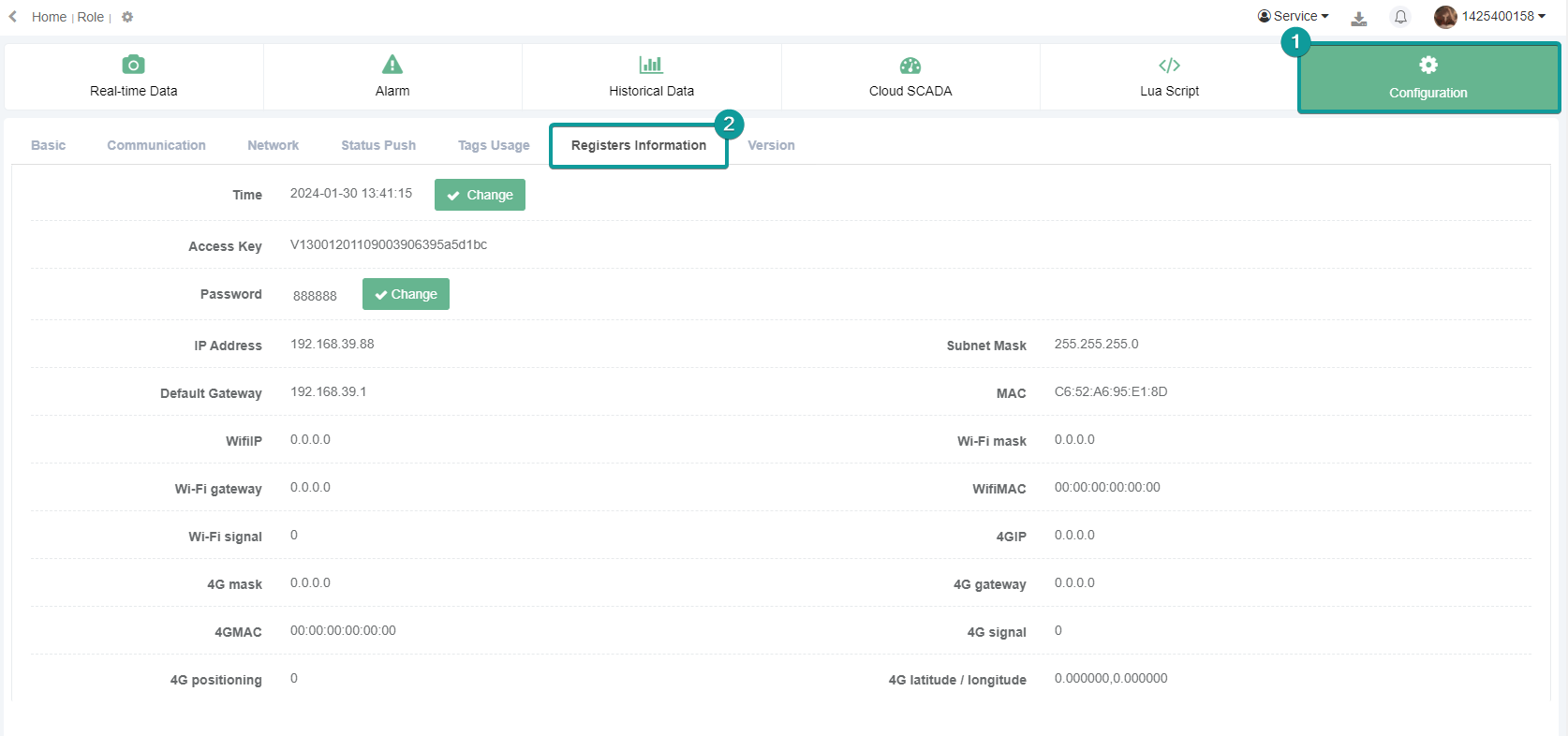Click the Alarm label text

(x=392, y=91)
